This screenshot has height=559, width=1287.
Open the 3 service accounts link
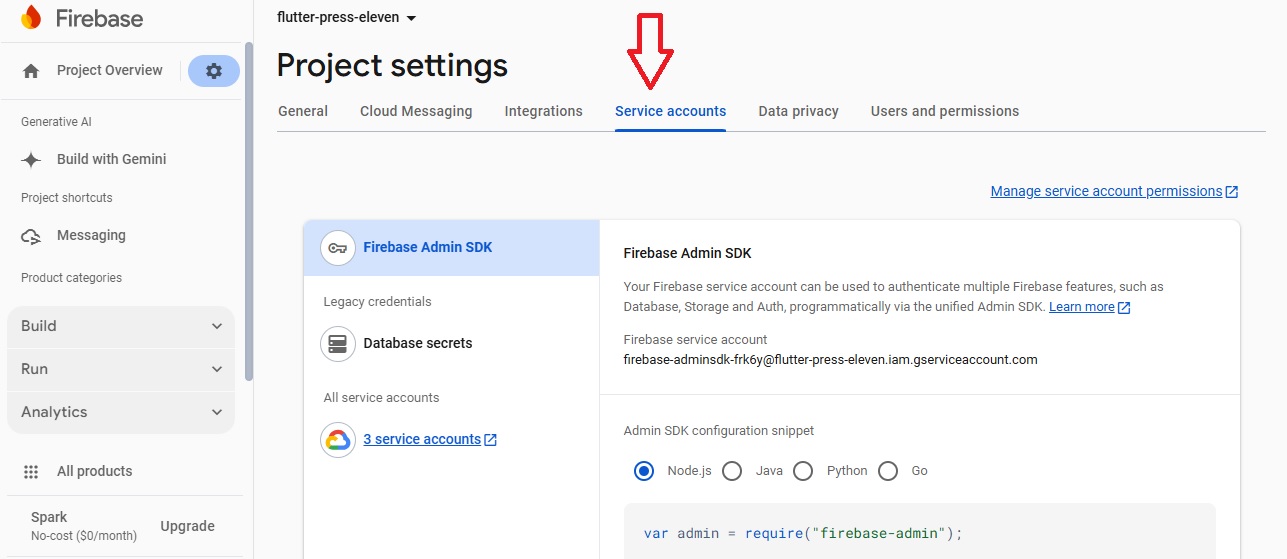click(422, 439)
